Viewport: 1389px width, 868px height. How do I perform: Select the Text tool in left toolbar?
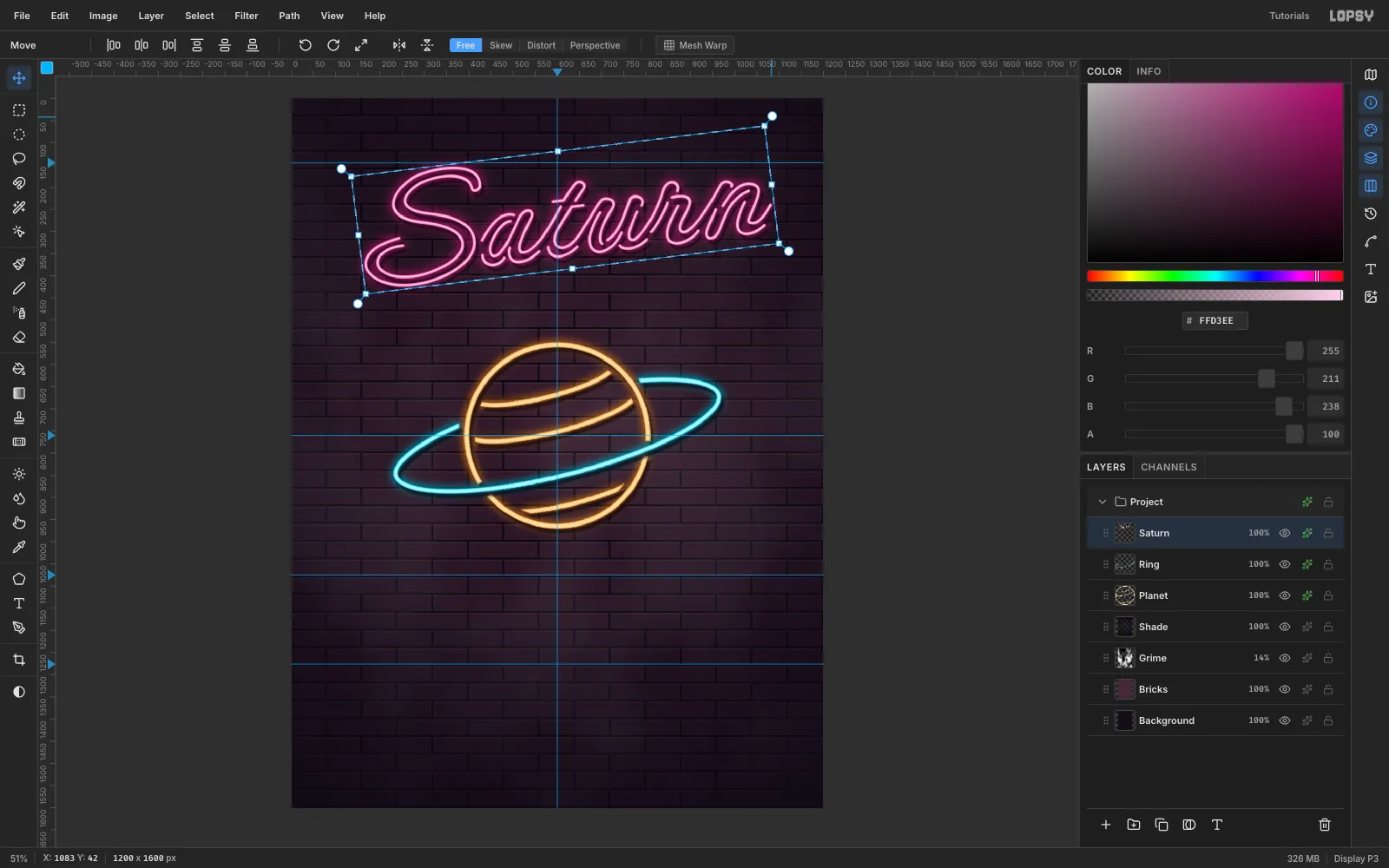point(19,603)
